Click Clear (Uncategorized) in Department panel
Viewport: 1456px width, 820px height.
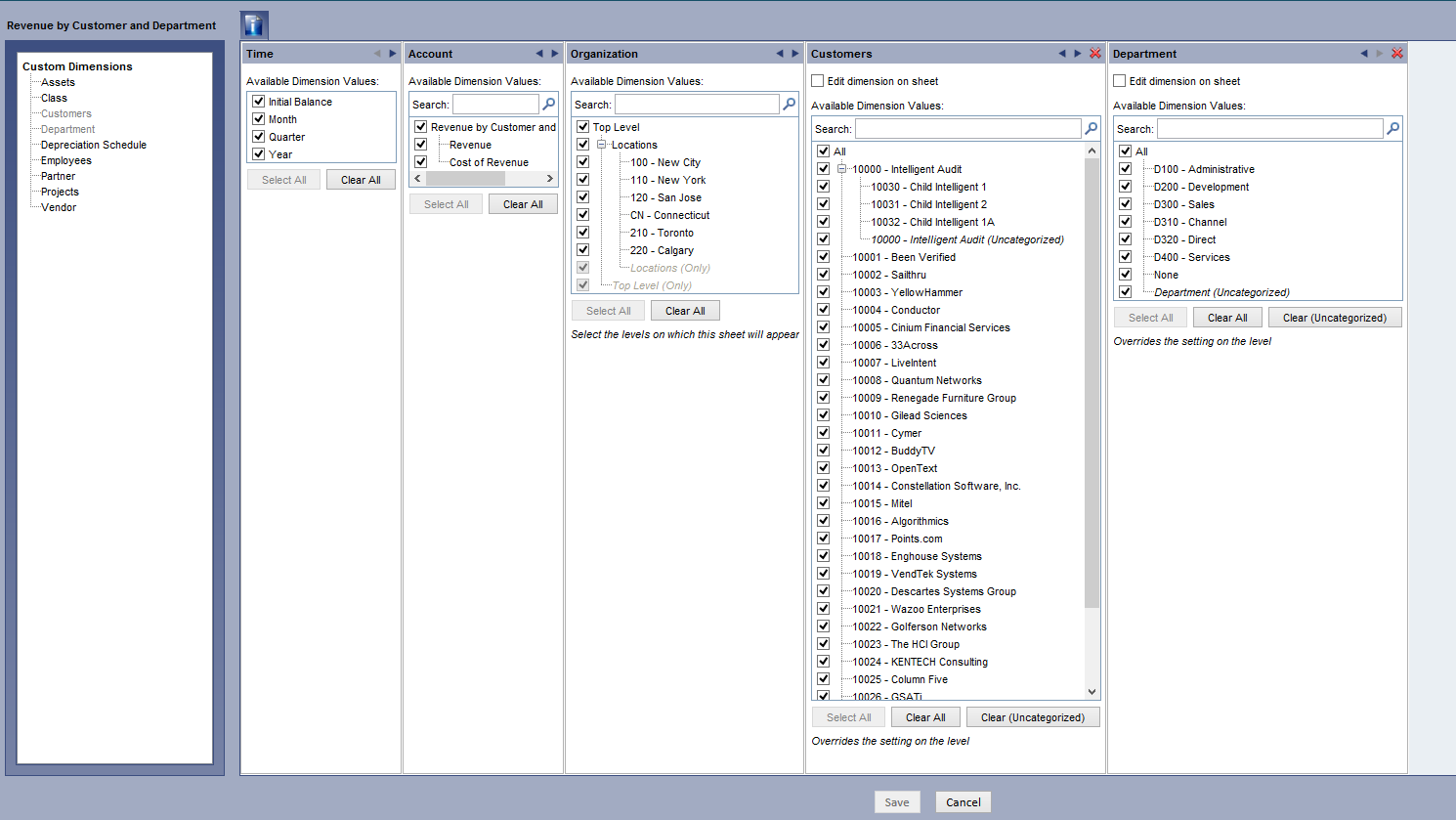(1335, 318)
